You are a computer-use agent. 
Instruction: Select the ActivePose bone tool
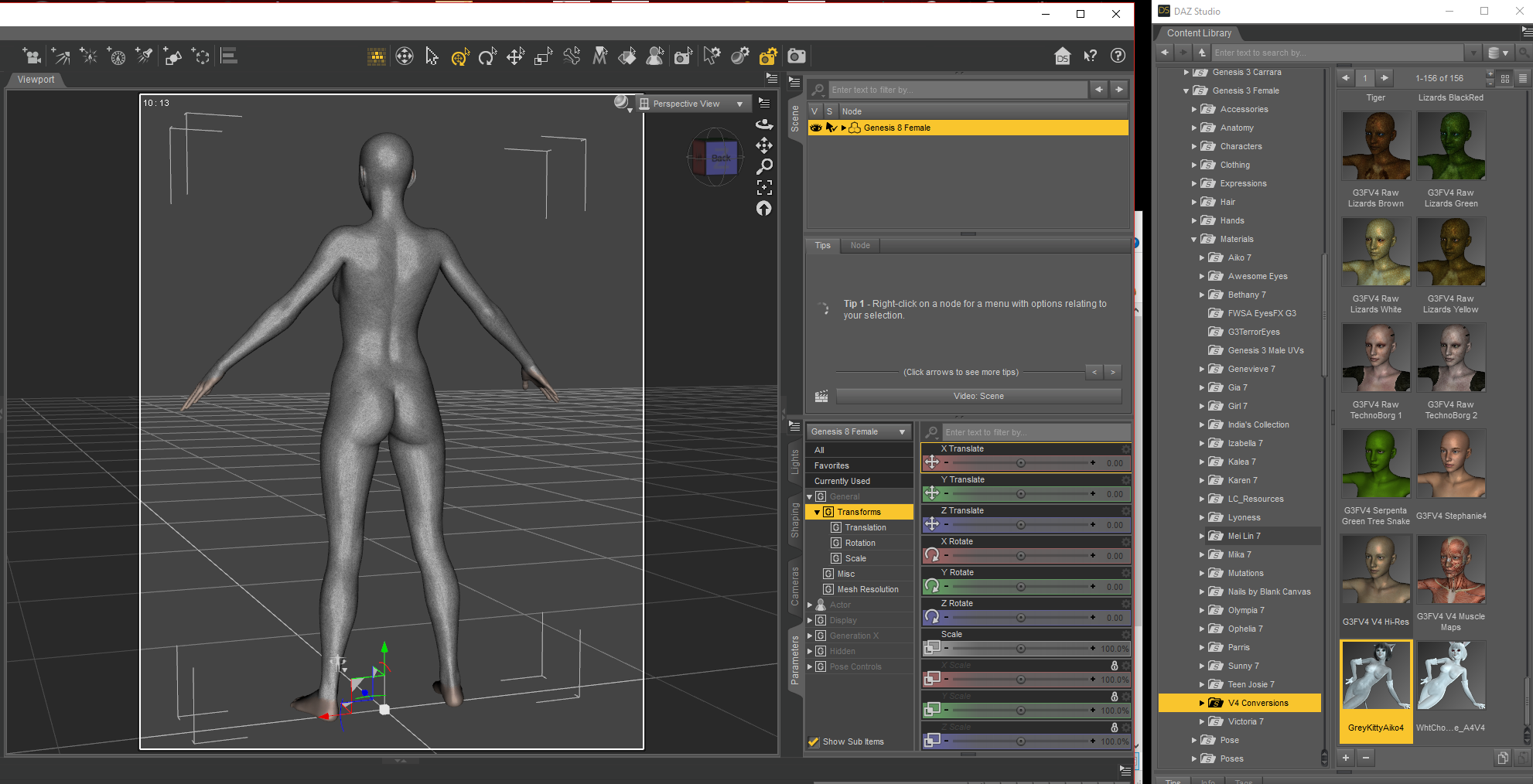[x=572, y=56]
